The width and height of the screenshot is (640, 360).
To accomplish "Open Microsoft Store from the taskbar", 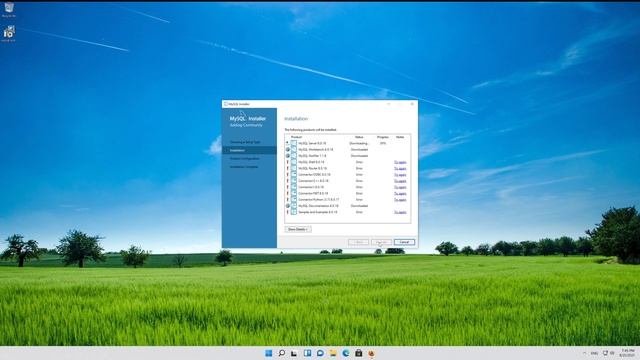I will tap(359, 353).
